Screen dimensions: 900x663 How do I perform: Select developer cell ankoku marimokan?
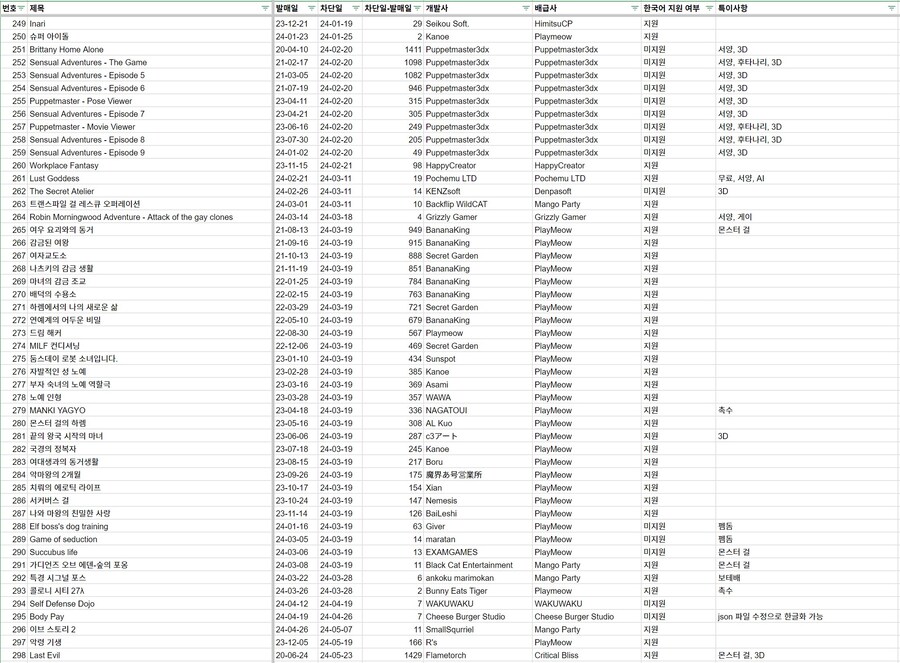click(x=478, y=578)
